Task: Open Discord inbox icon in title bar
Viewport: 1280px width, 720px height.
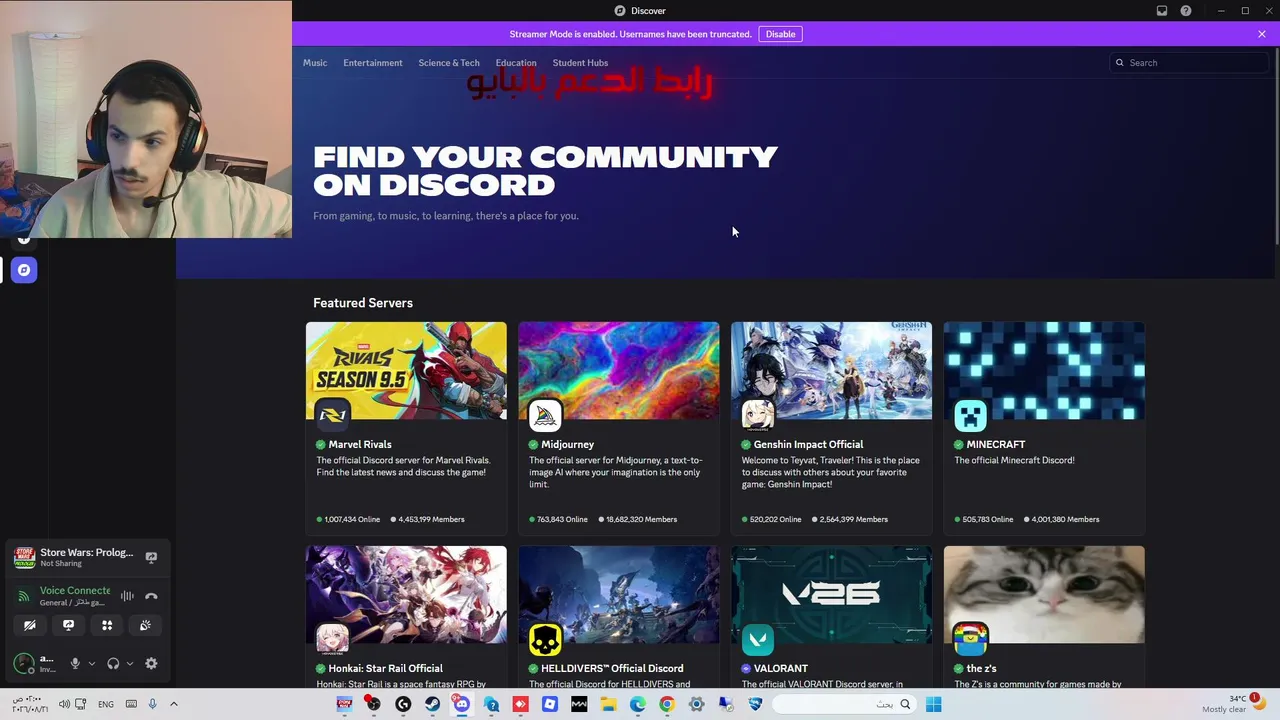Action: (1162, 11)
